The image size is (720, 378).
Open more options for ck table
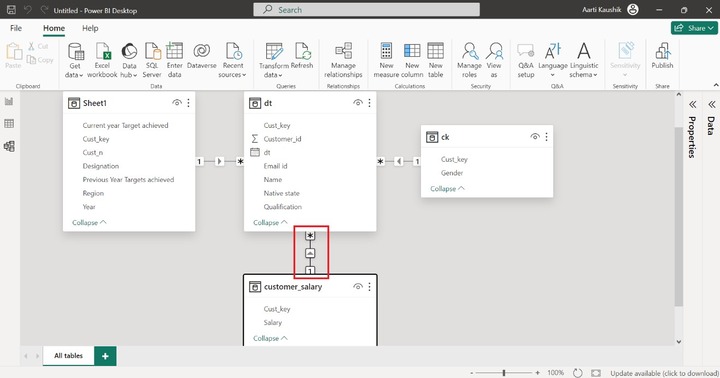tap(546, 137)
